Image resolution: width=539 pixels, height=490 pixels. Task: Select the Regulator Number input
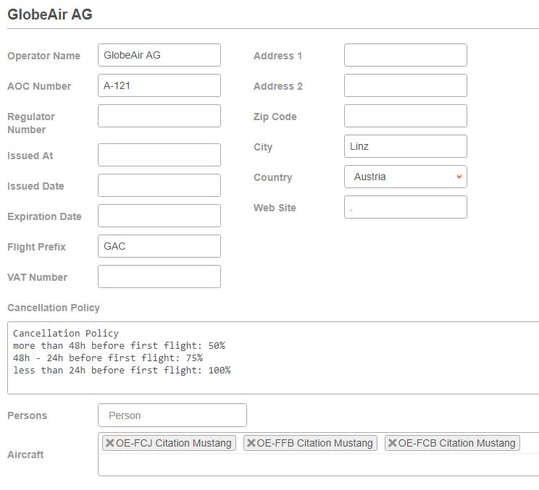[159, 116]
